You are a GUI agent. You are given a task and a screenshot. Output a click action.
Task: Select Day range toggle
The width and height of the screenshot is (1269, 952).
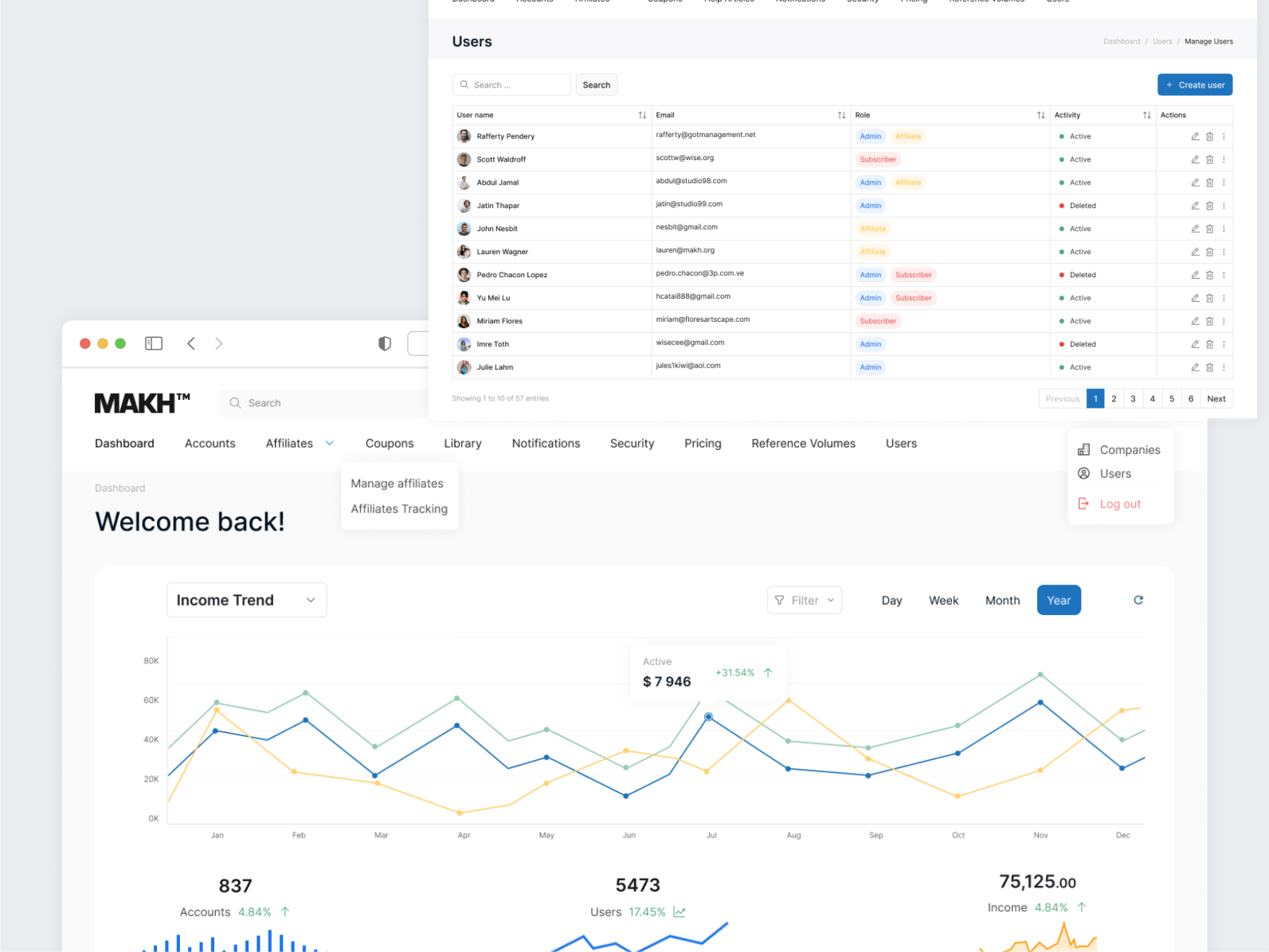(891, 600)
